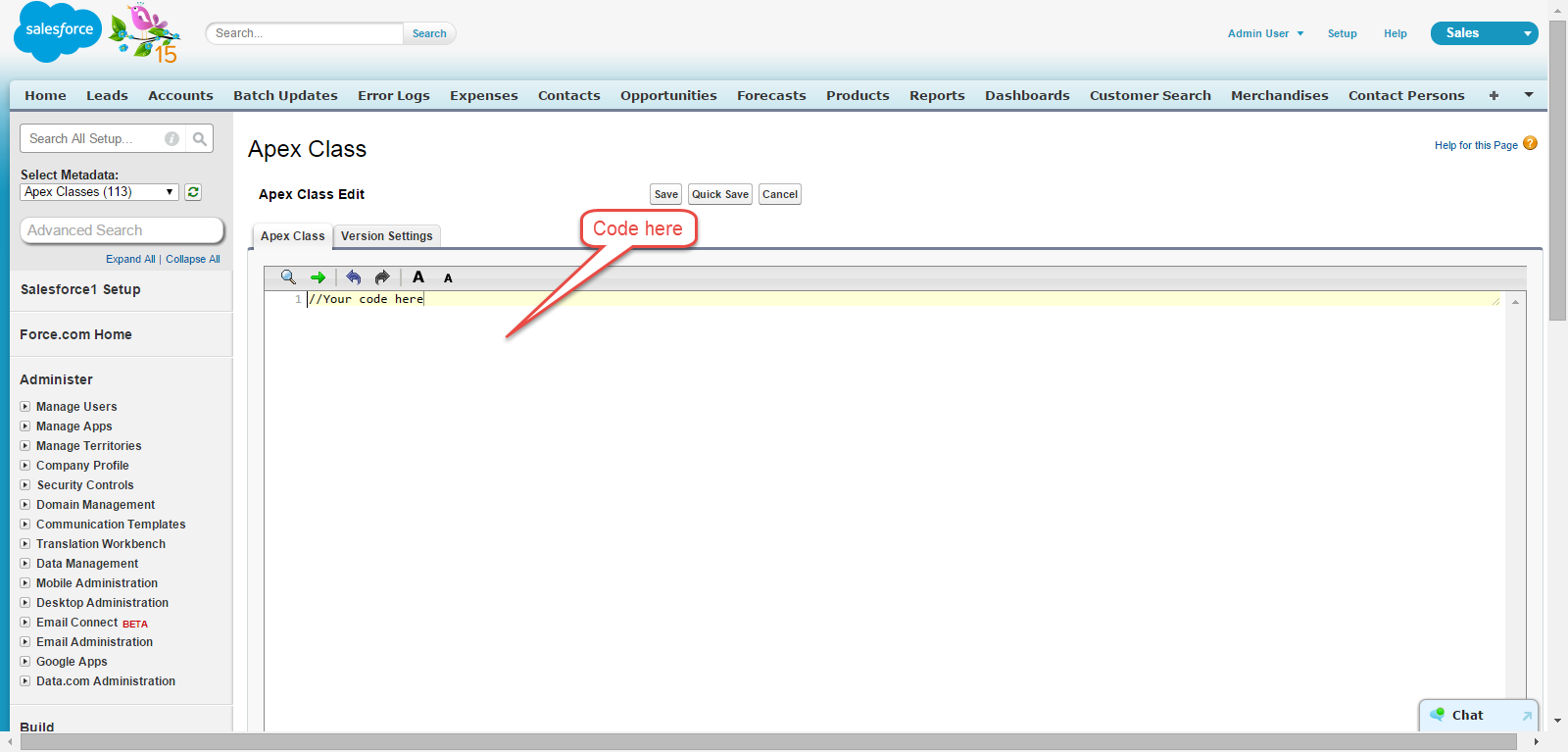The height and width of the screenshot is (752, 1568).
Task: Expand the Security Controls section
Action: tap(25, 484)
